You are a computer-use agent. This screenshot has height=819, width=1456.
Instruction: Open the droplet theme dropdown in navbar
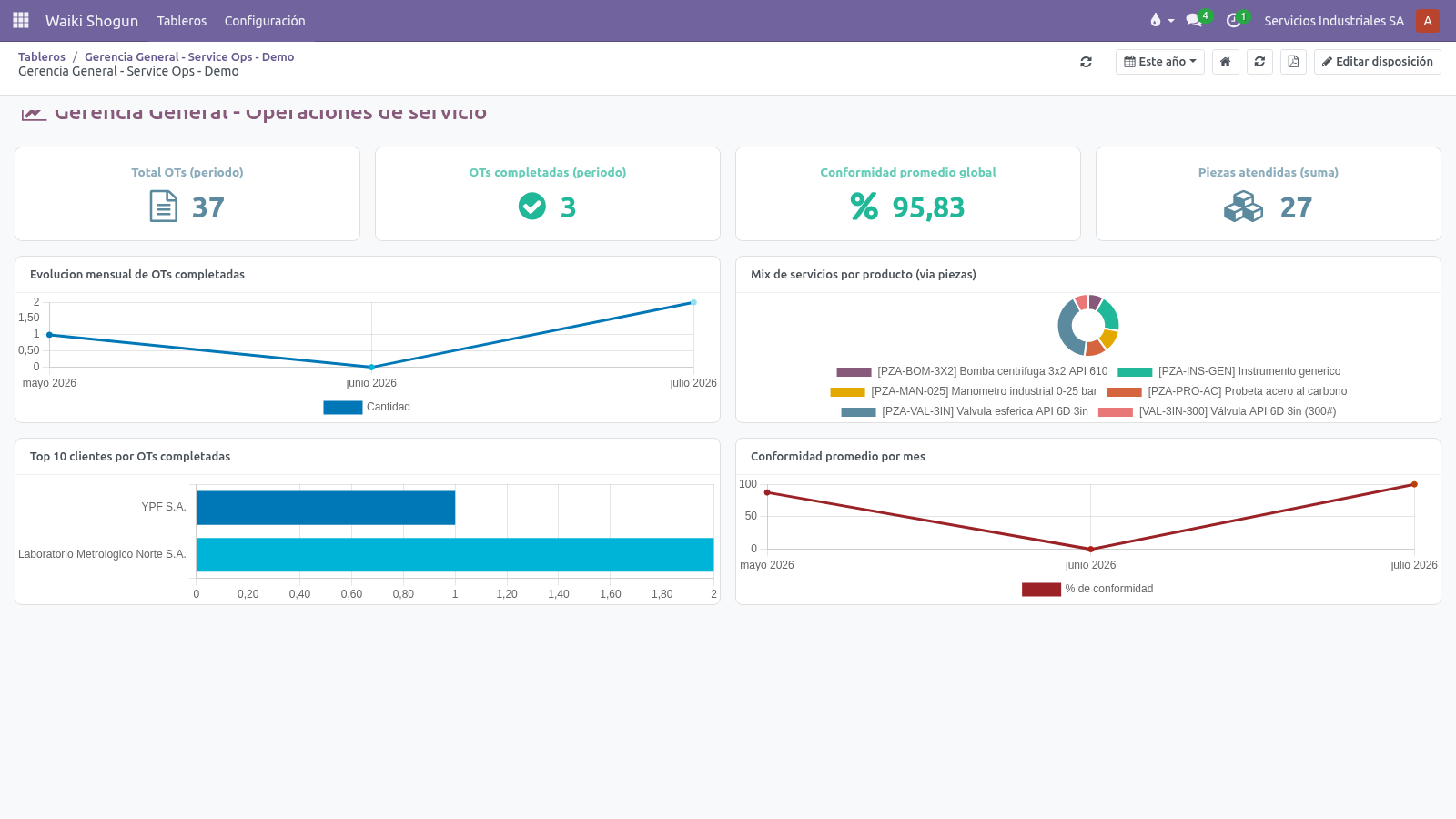[x=1162, y=20]
